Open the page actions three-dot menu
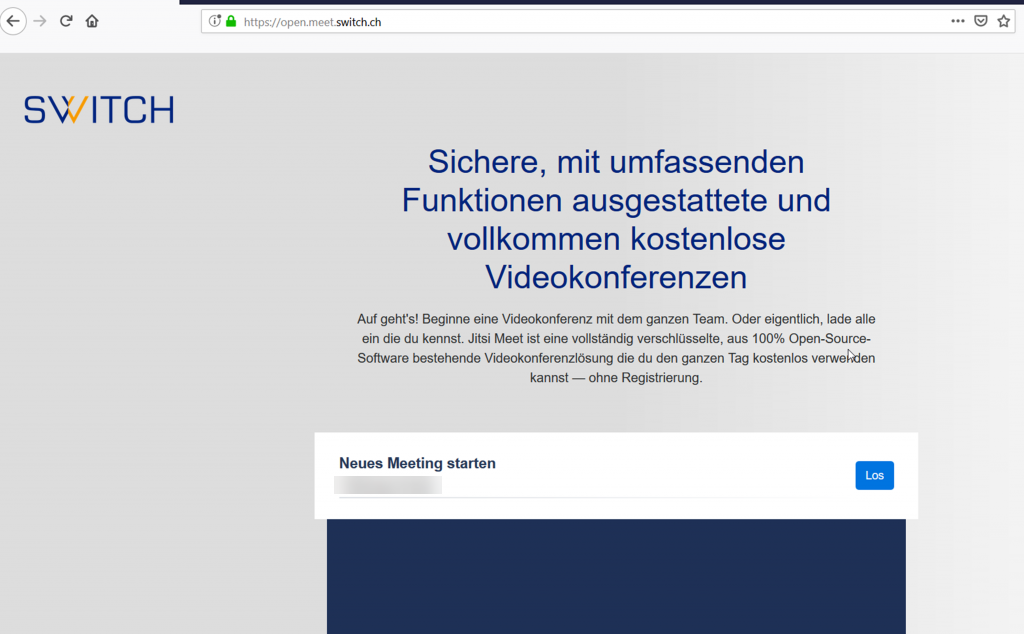 point(957,22)
